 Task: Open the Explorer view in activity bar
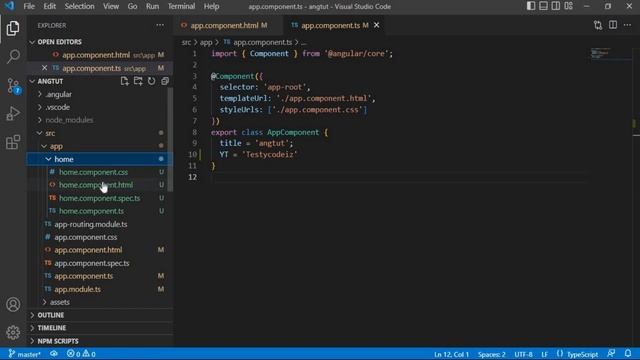(x=13, y=28)
